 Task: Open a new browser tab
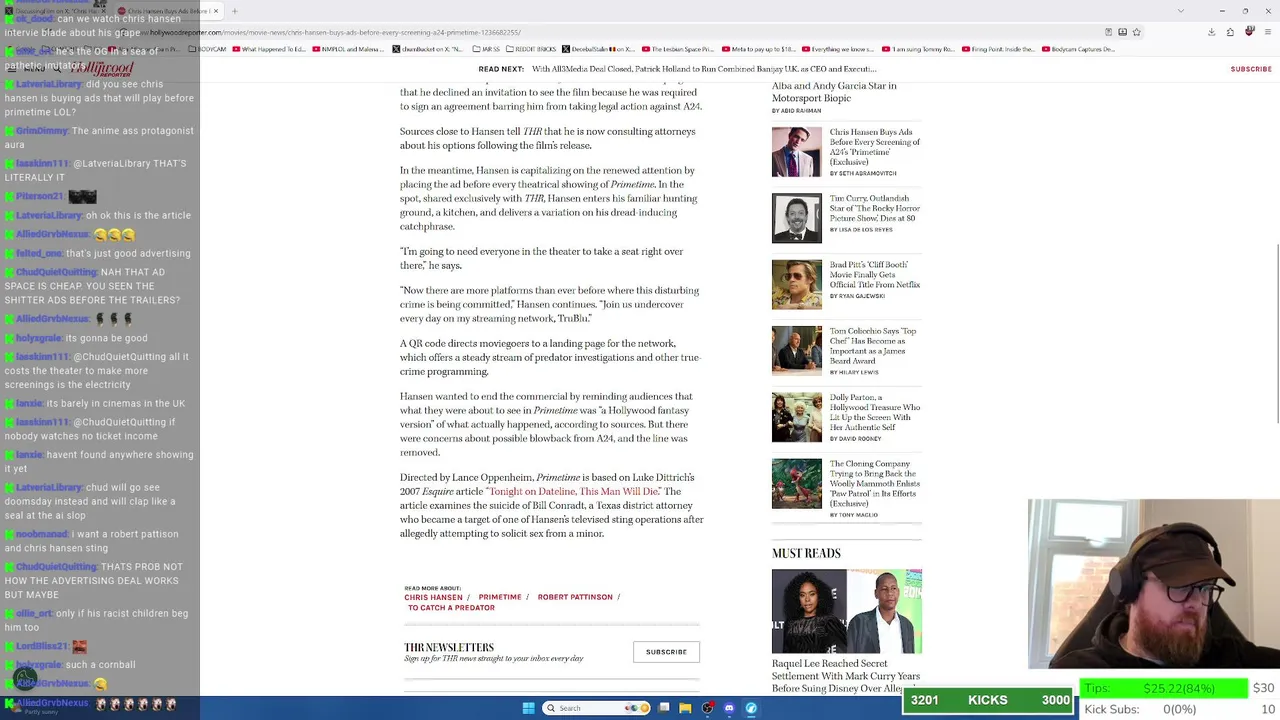pyautogui.click(x=234, y=11)
